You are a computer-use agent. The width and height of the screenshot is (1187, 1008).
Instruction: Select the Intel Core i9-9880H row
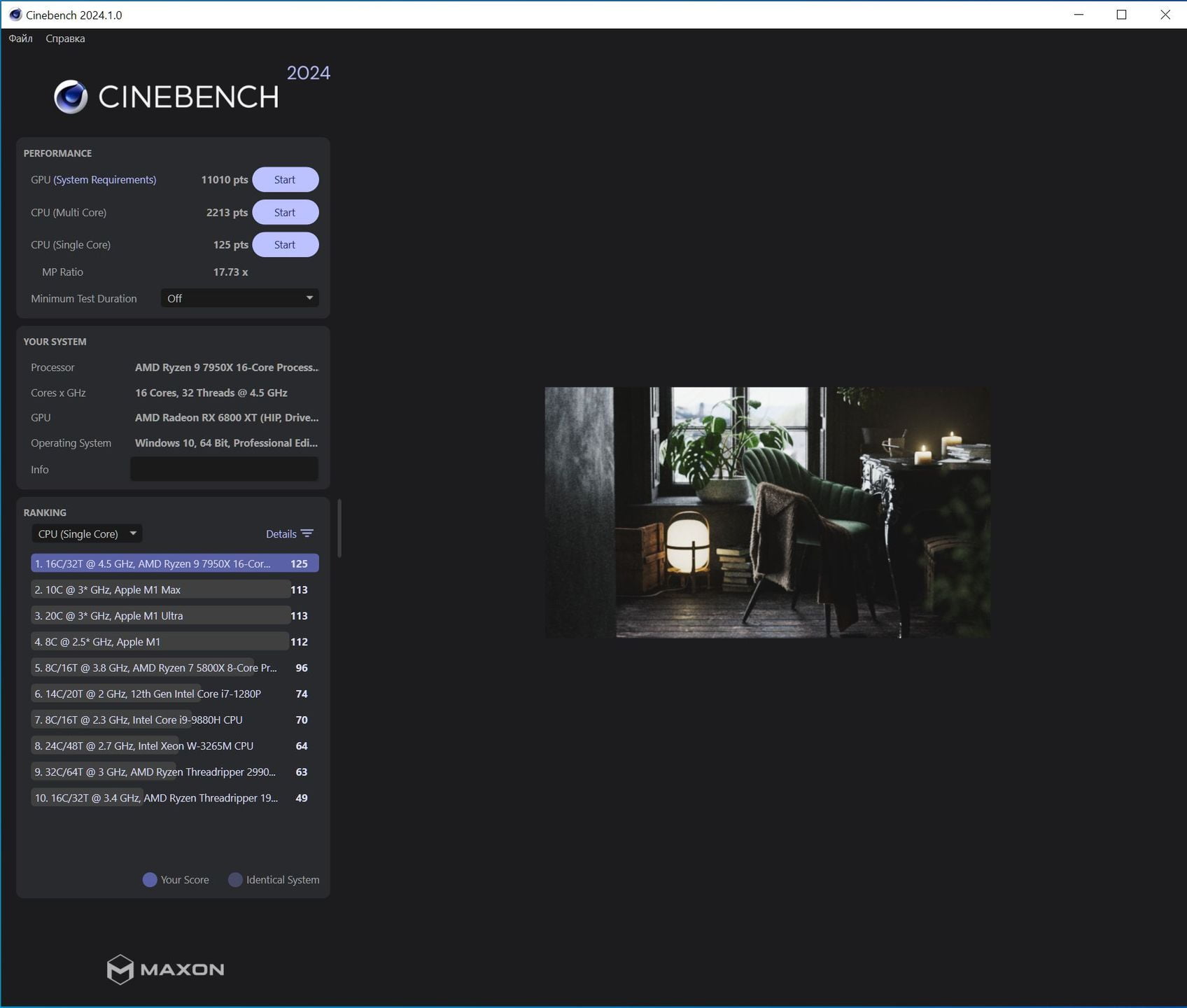coord(175,720)
